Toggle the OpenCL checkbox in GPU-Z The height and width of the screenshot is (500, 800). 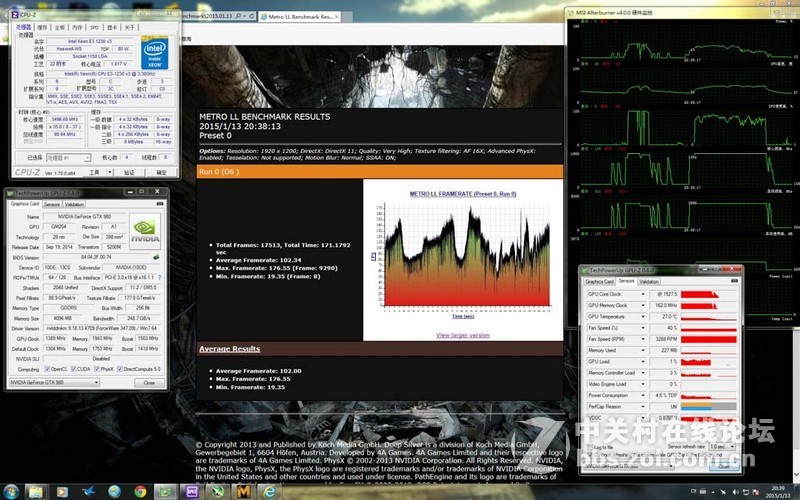coord(47,369)
